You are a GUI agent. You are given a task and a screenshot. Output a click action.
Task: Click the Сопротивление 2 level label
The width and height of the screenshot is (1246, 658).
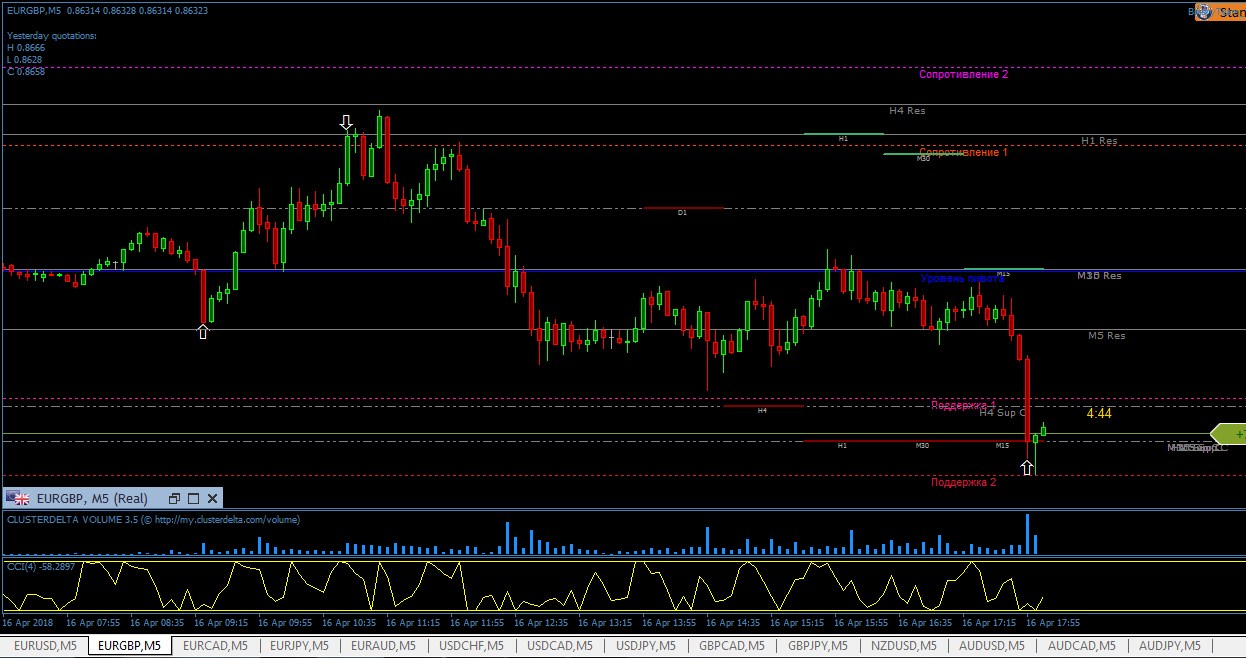[x=963, y=74]
